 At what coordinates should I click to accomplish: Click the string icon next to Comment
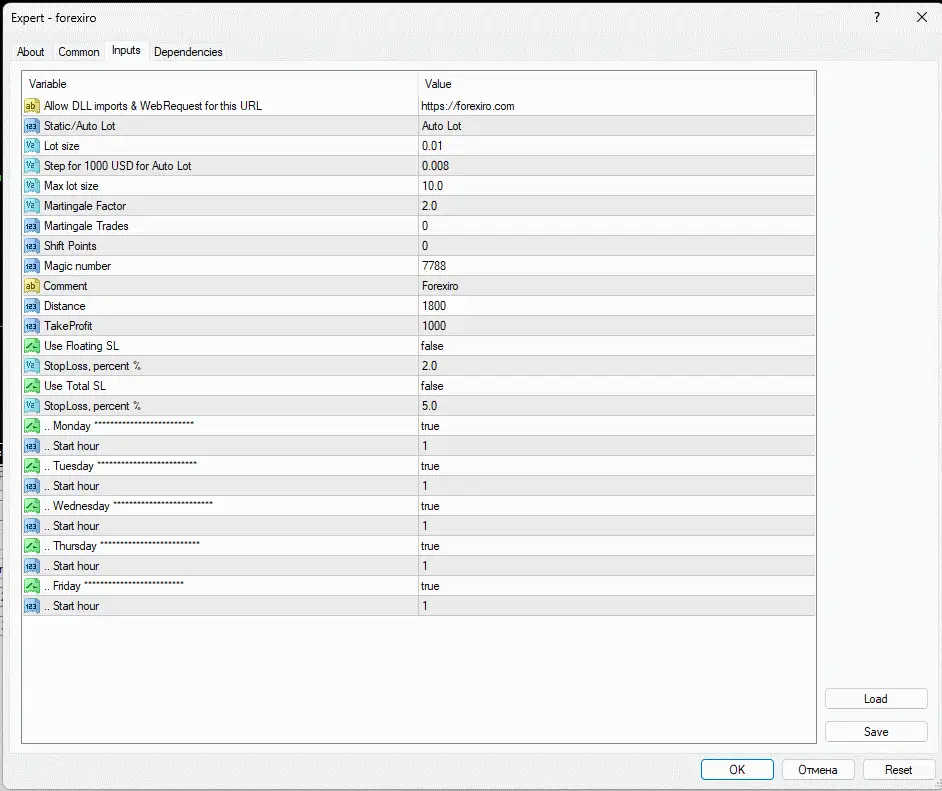[x=31, y=286]
